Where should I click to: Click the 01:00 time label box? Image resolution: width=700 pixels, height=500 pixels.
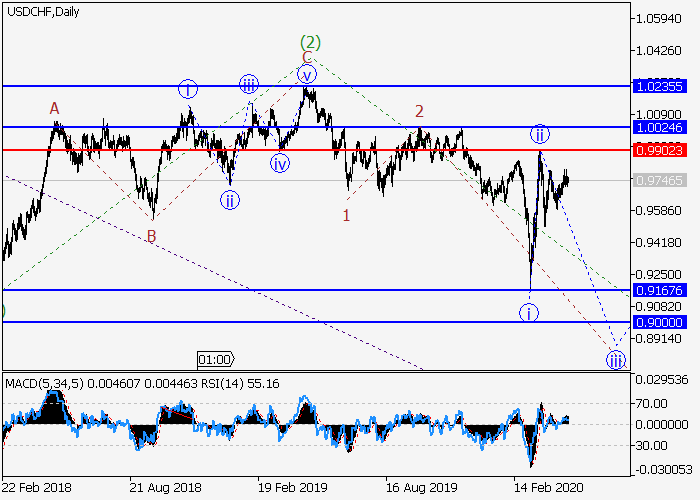click(x=216, y=359)
